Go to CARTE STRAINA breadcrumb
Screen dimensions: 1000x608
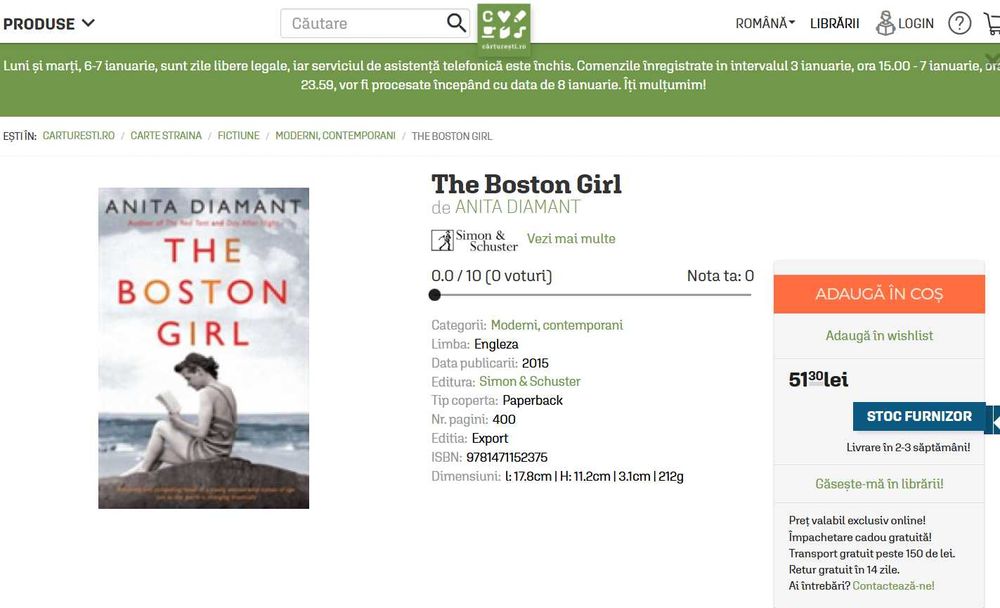tap(166, 136)
